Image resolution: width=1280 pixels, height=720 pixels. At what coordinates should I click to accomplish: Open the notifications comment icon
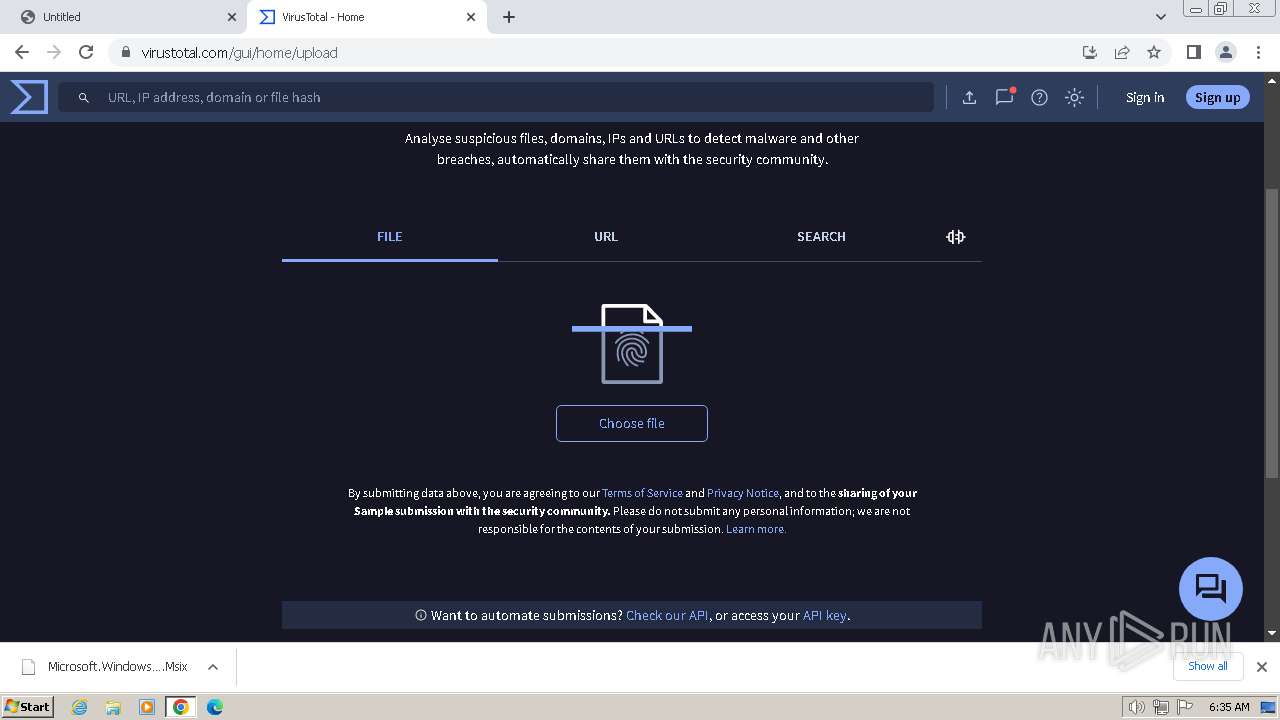click(1004, 97)
